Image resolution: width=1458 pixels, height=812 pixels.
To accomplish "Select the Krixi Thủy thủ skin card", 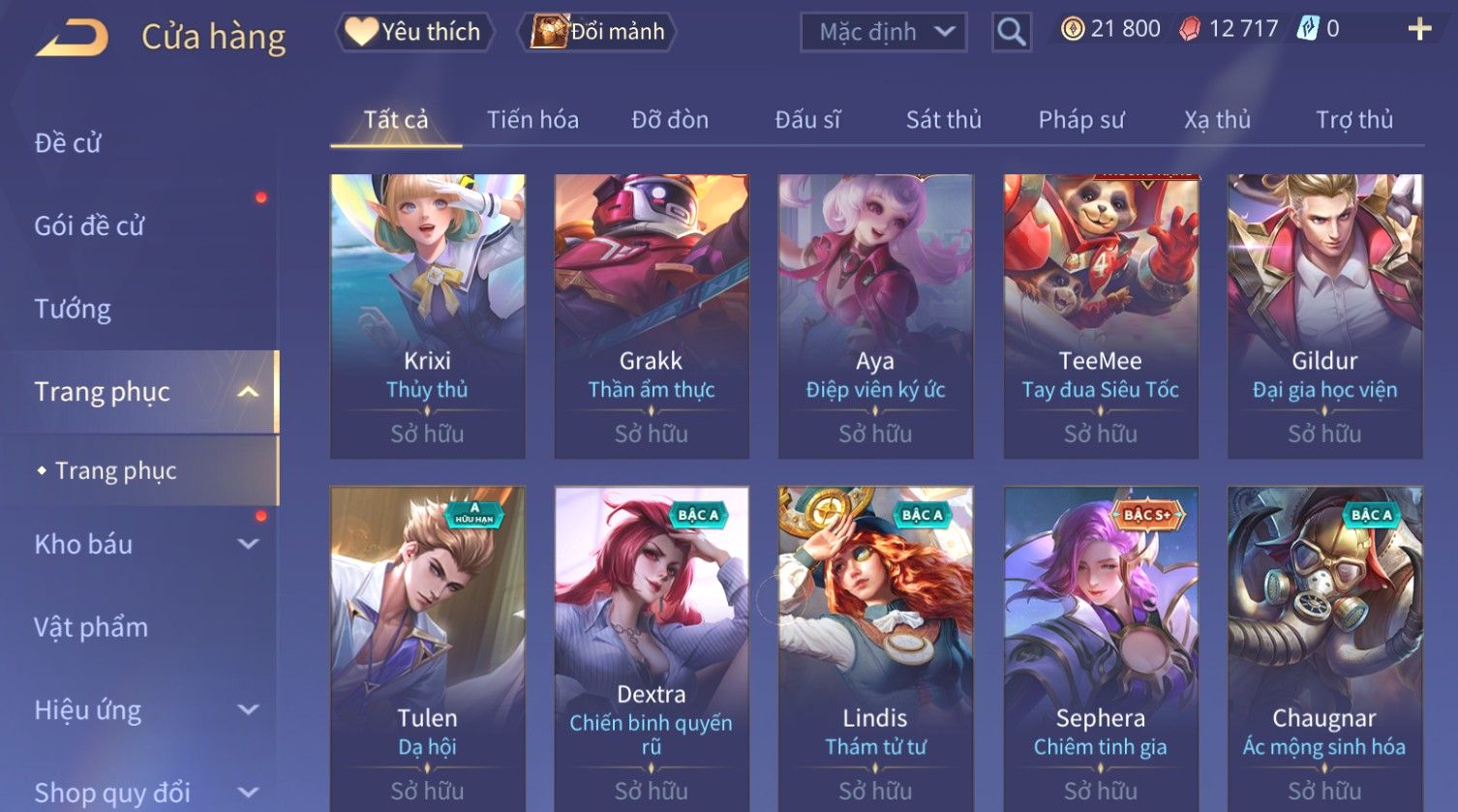I will 428,316.
